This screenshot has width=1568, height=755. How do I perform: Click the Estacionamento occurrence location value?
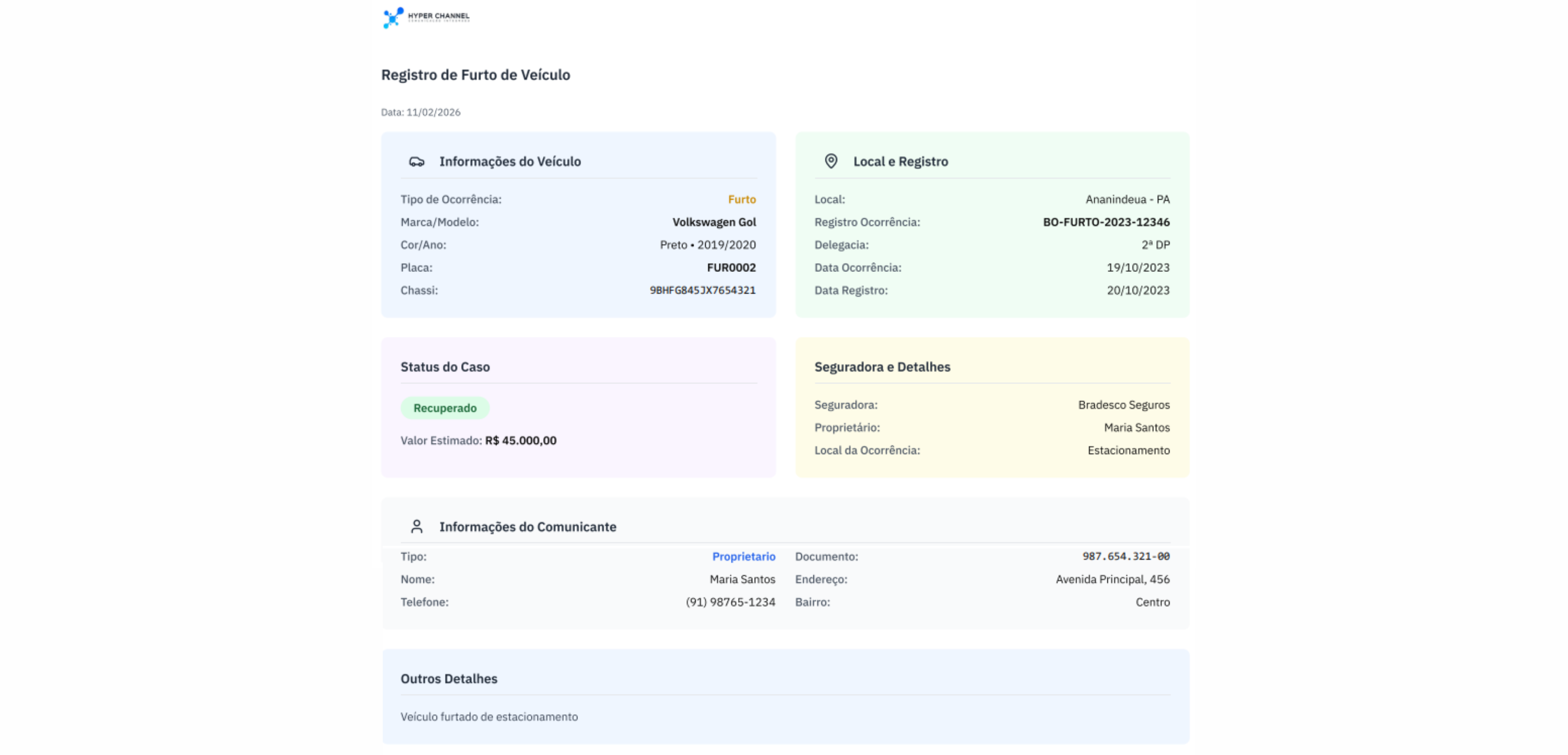pos(1129,450)
